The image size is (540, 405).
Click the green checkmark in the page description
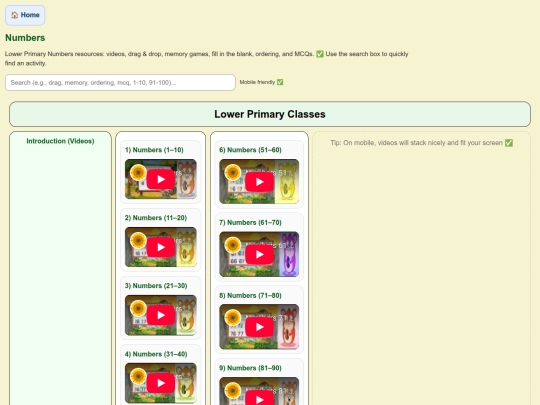(x=320, y=54)
